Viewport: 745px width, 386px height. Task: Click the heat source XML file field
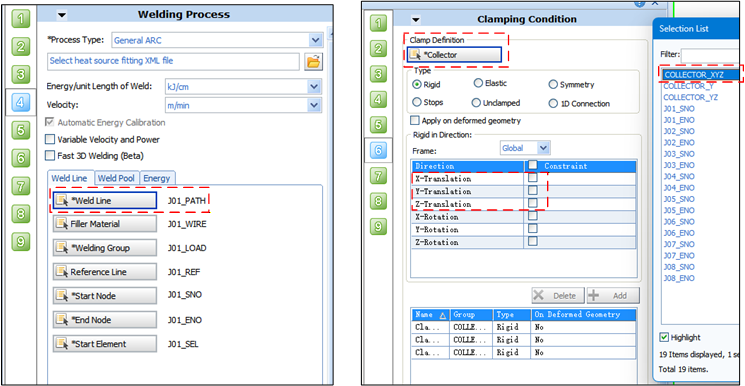pyautogui.click(x=173, y=61)
